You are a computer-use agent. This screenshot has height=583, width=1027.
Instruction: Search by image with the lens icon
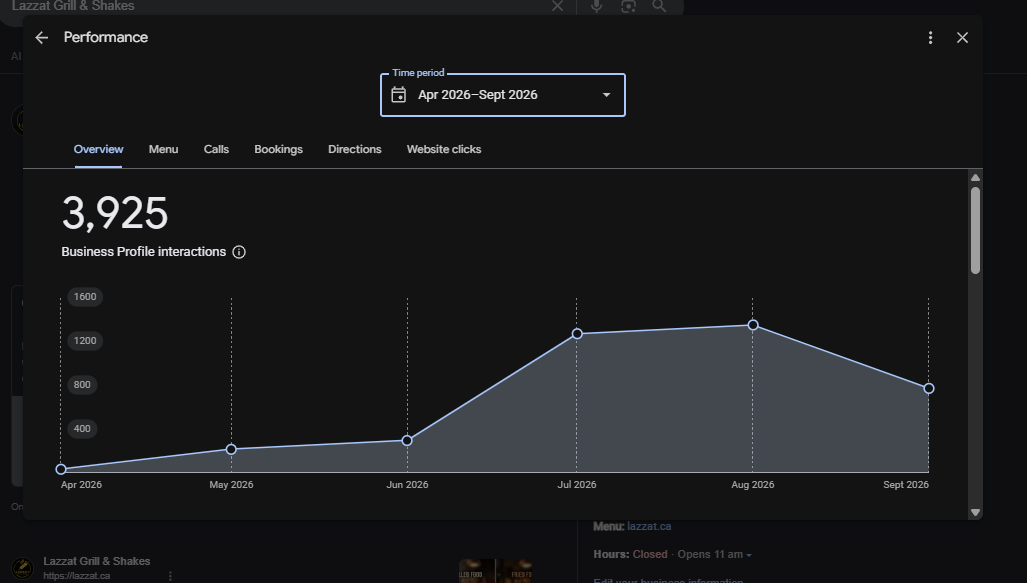point(628,7)
